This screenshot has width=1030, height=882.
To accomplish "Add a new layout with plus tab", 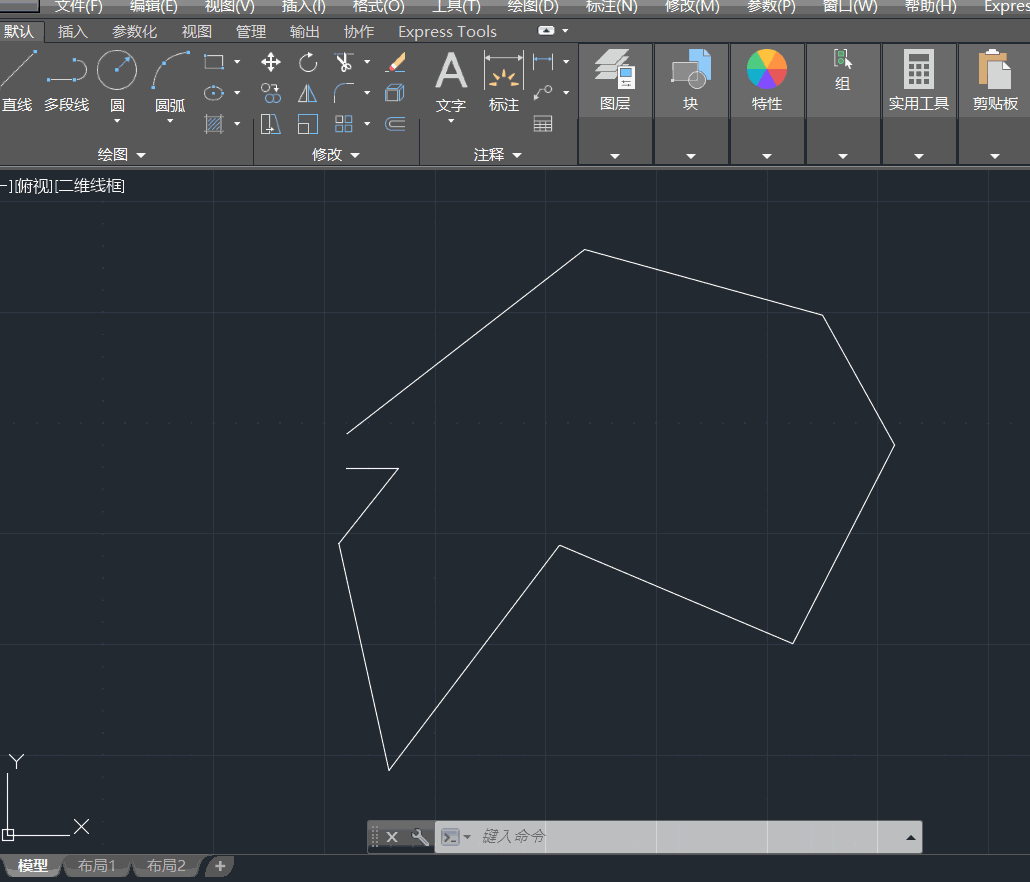I will pos(220,866).
